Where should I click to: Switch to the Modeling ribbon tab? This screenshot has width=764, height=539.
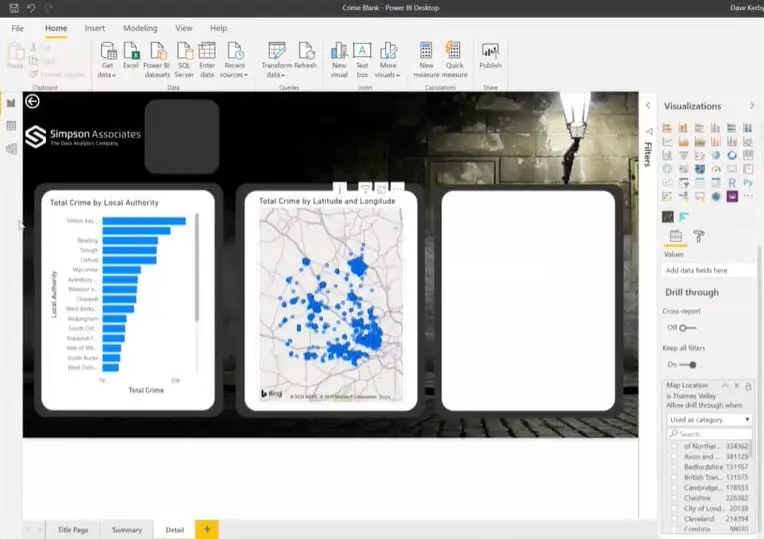tap(140, 28)
